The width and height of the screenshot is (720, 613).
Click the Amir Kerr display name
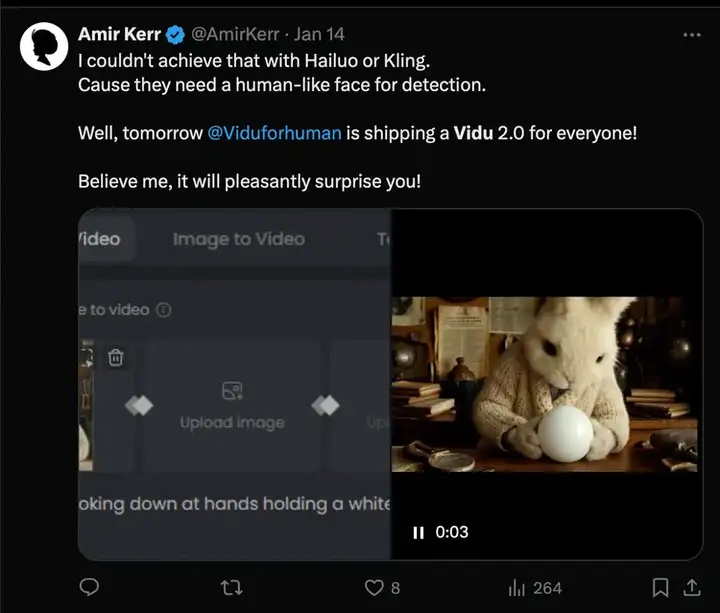click(x=119, y=34)
